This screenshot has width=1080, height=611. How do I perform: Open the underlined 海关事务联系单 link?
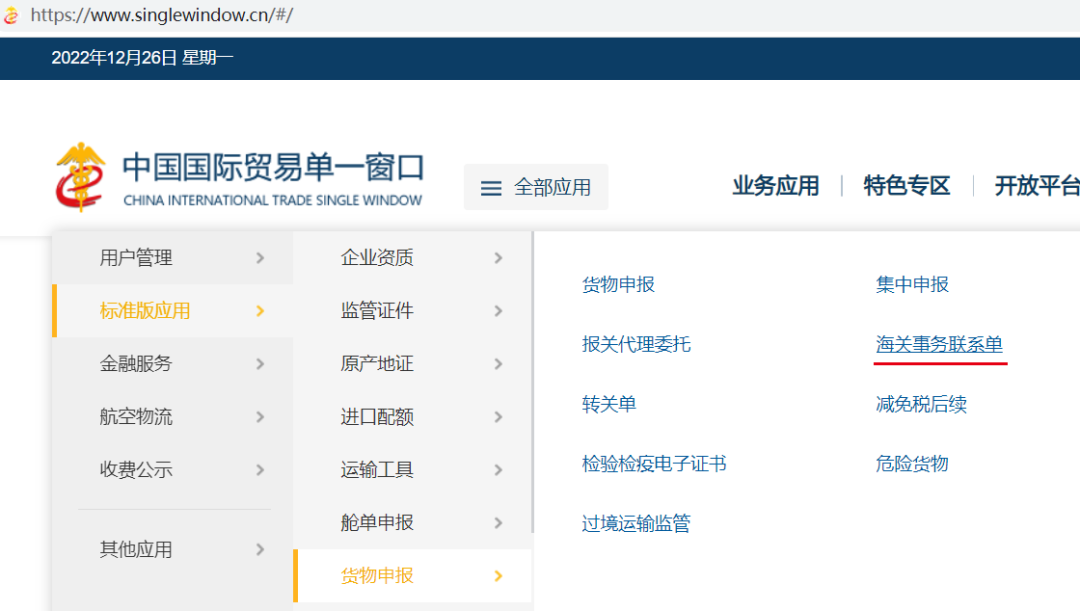pos(940,343)
